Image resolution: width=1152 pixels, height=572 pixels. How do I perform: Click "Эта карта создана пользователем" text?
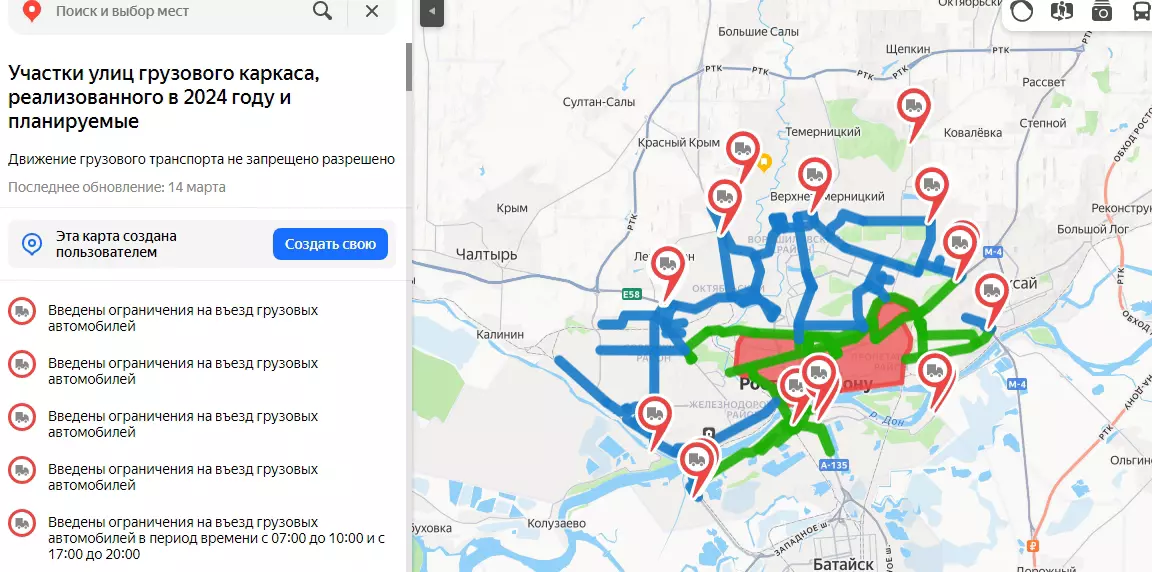pos(116,244)
